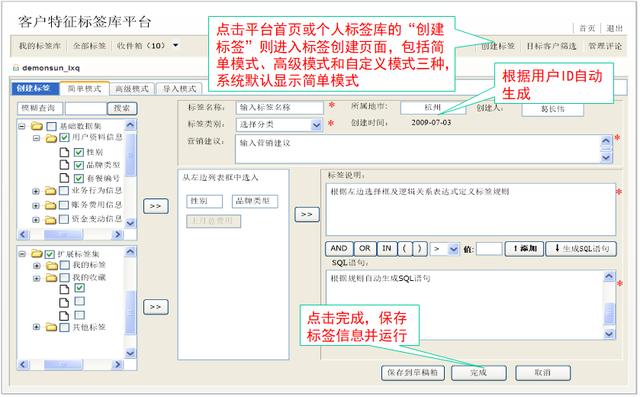Insert the closing parenthesis
Image resolution: width=640 pixels, height=397 pixels.
pyautogui.click(x=420, y=248)
